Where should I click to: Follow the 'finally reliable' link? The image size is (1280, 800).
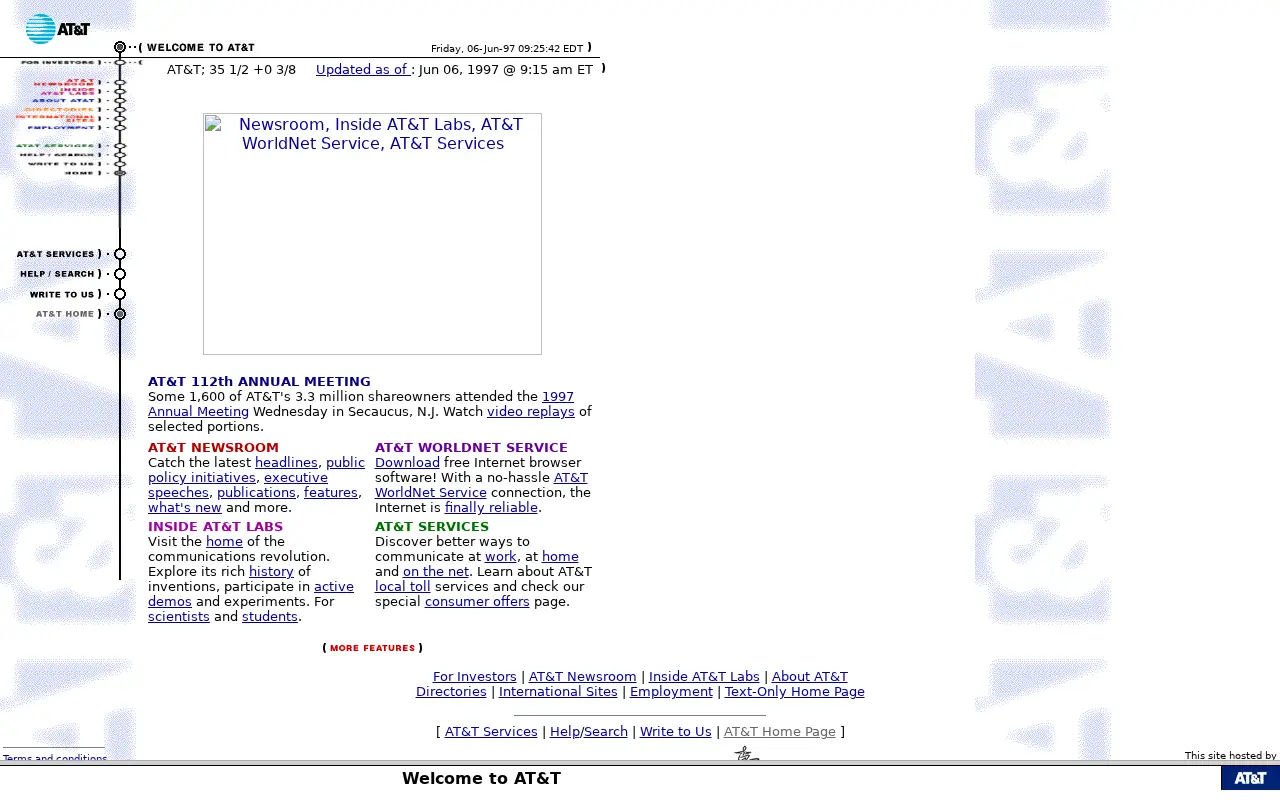pyautogui.click(x=491, y=507)
